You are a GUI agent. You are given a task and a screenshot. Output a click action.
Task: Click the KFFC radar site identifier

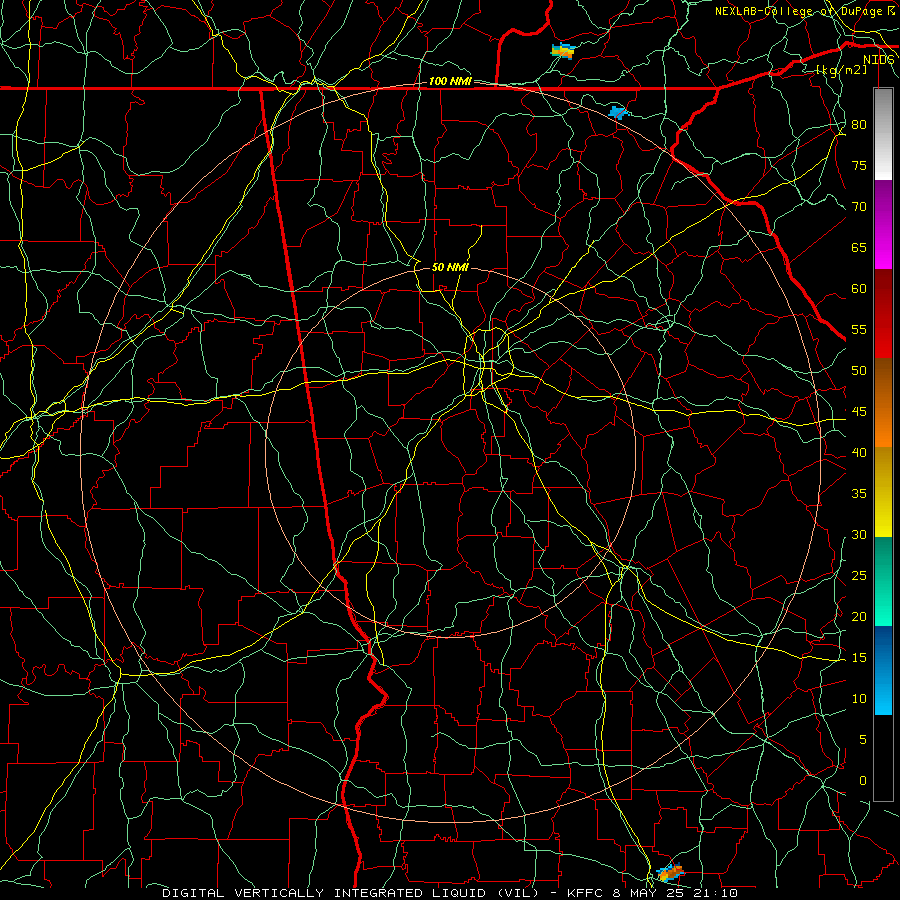pyautogui.click(x=587, y=893)
